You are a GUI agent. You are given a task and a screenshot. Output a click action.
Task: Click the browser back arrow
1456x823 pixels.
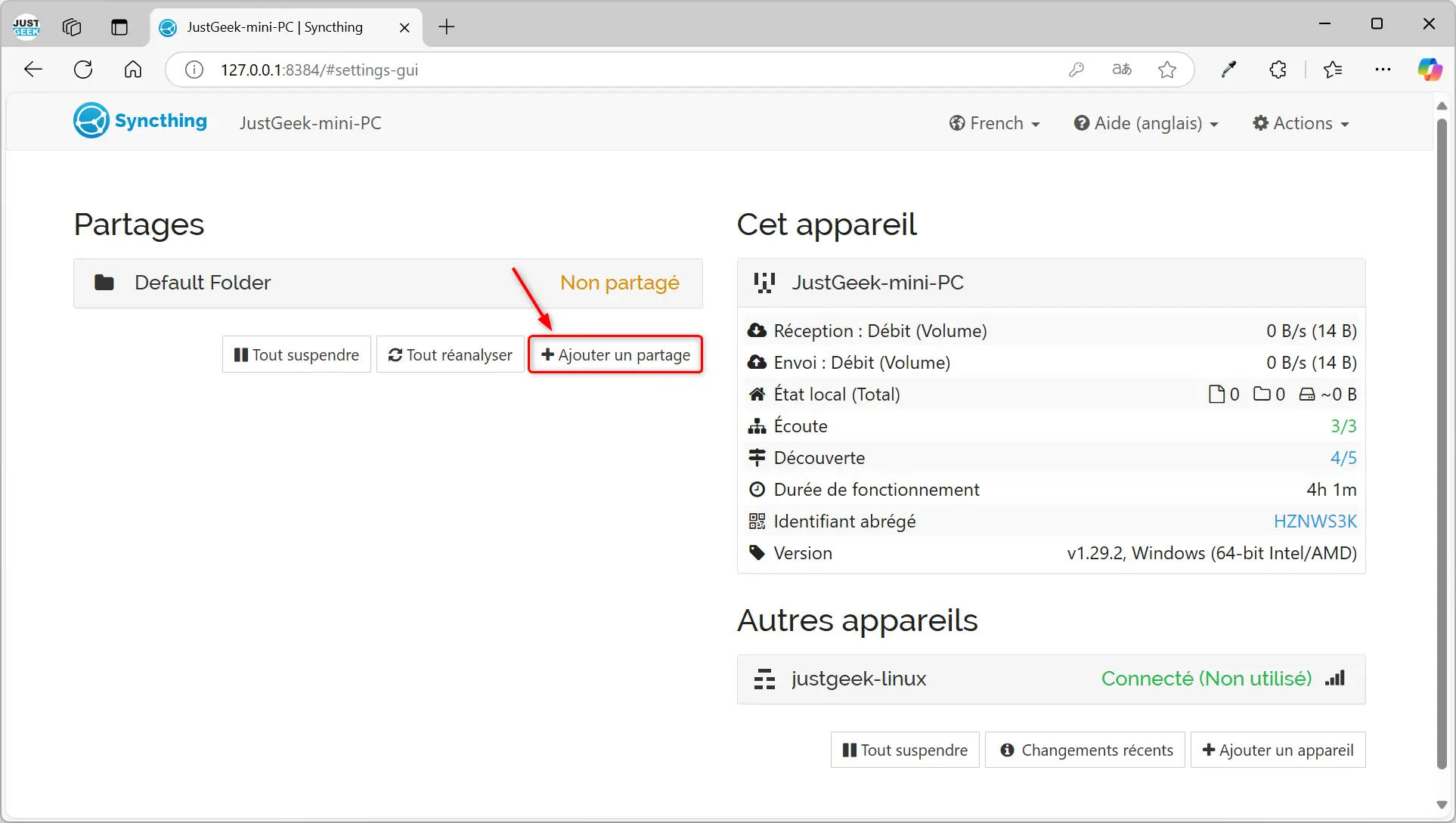tap(33, 70)
